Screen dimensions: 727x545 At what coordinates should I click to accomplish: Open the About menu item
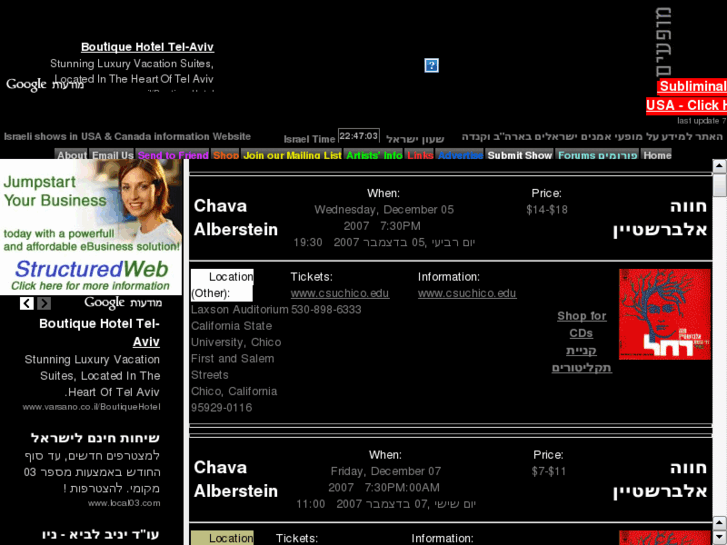point(71,155)
